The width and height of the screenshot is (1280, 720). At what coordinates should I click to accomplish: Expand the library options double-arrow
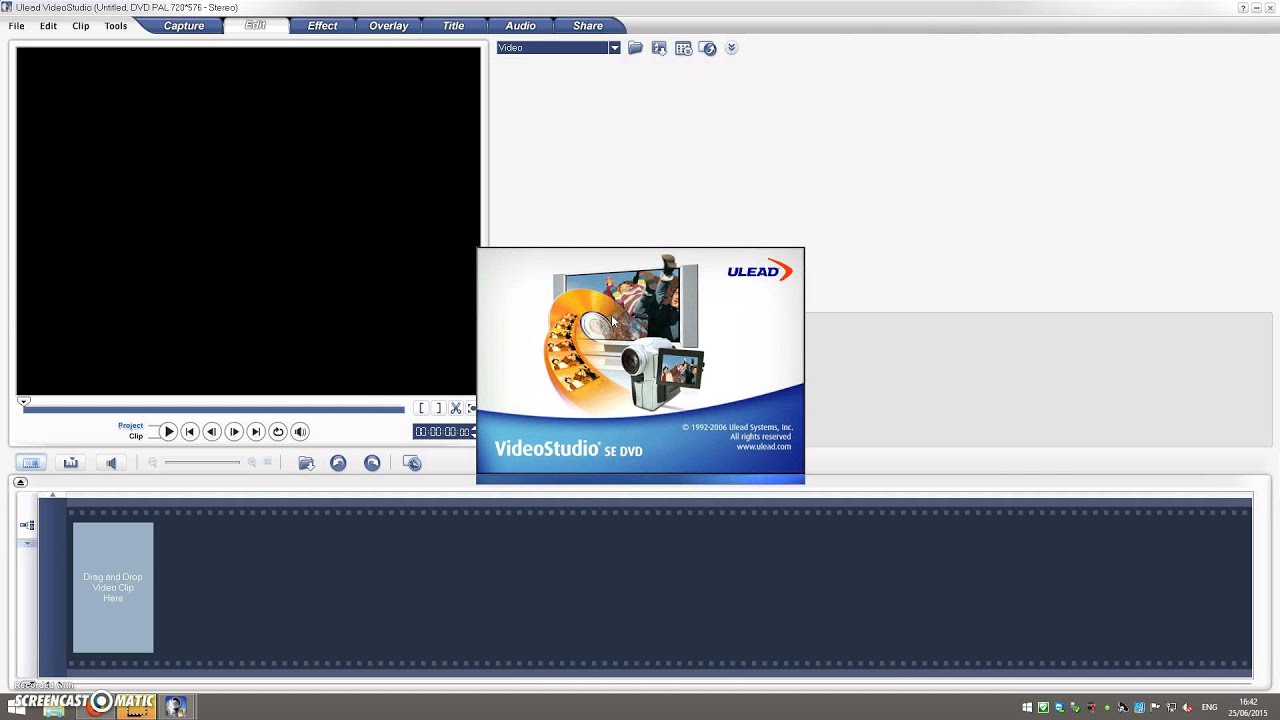pyautogui.click(x=731, y=48)
